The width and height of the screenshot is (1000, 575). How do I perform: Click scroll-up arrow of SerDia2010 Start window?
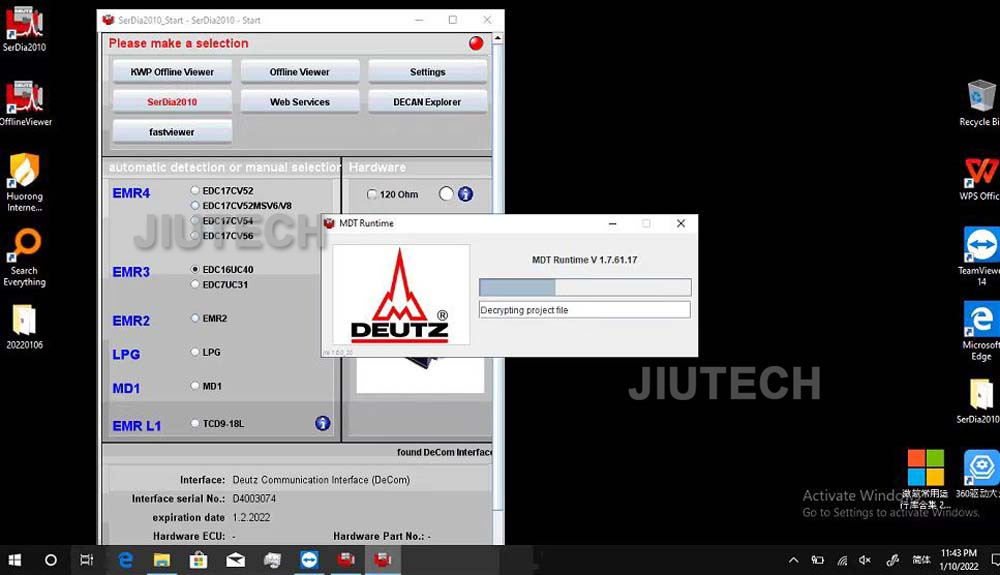pos(497,38)
